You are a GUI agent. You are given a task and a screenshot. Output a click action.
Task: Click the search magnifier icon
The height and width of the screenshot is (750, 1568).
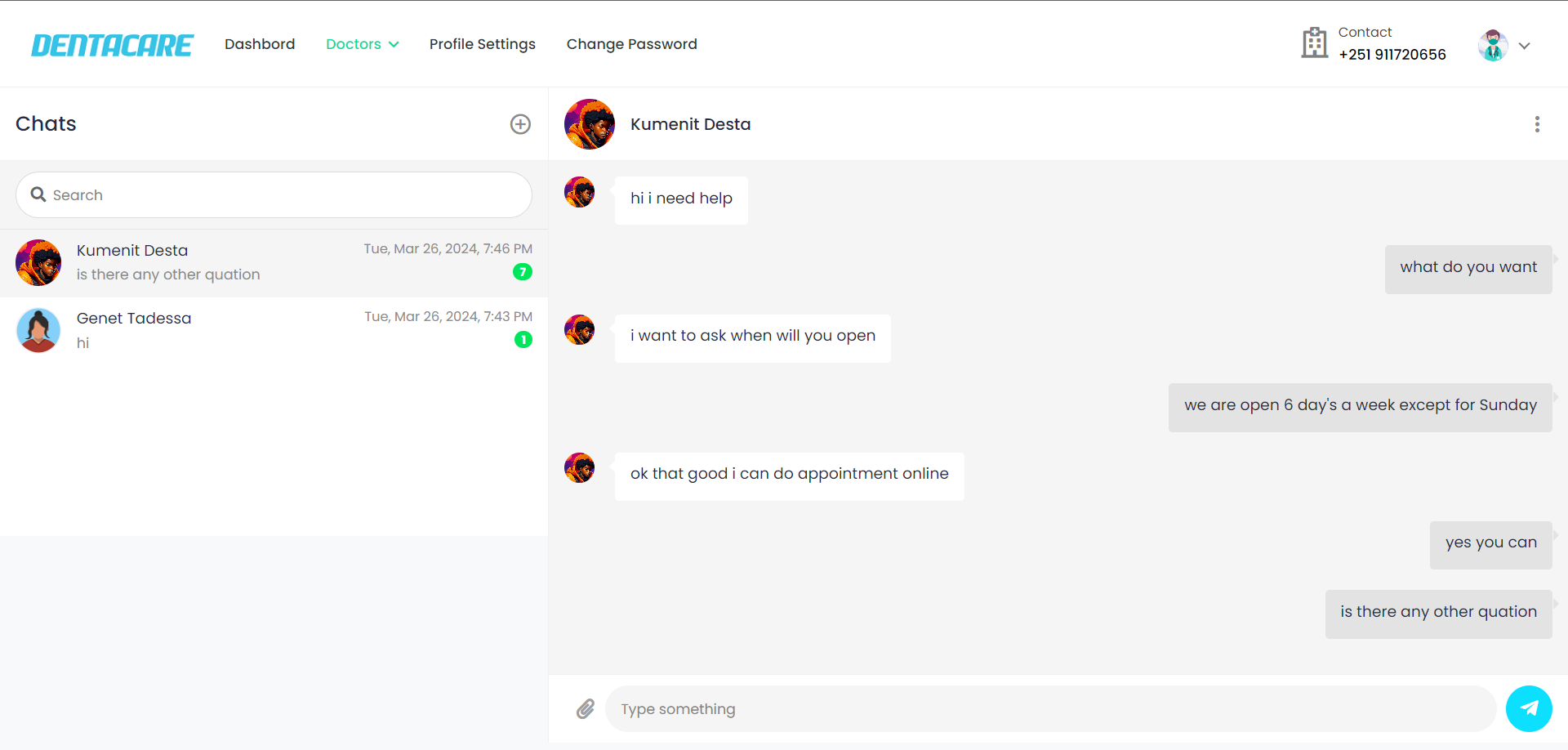click(38, 194)
